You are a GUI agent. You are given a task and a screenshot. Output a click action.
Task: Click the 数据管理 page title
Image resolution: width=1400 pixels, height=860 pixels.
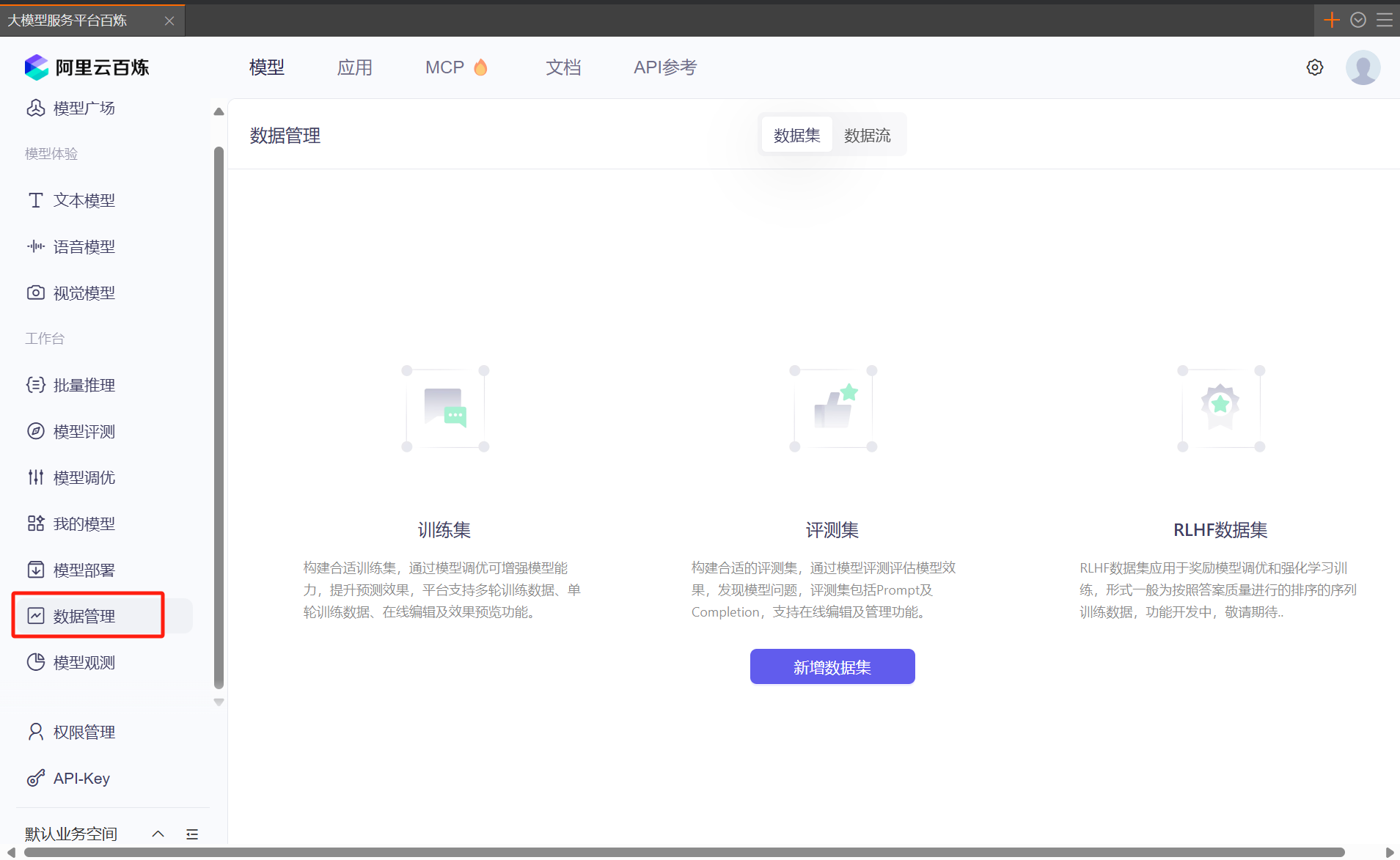coord(285,136)
